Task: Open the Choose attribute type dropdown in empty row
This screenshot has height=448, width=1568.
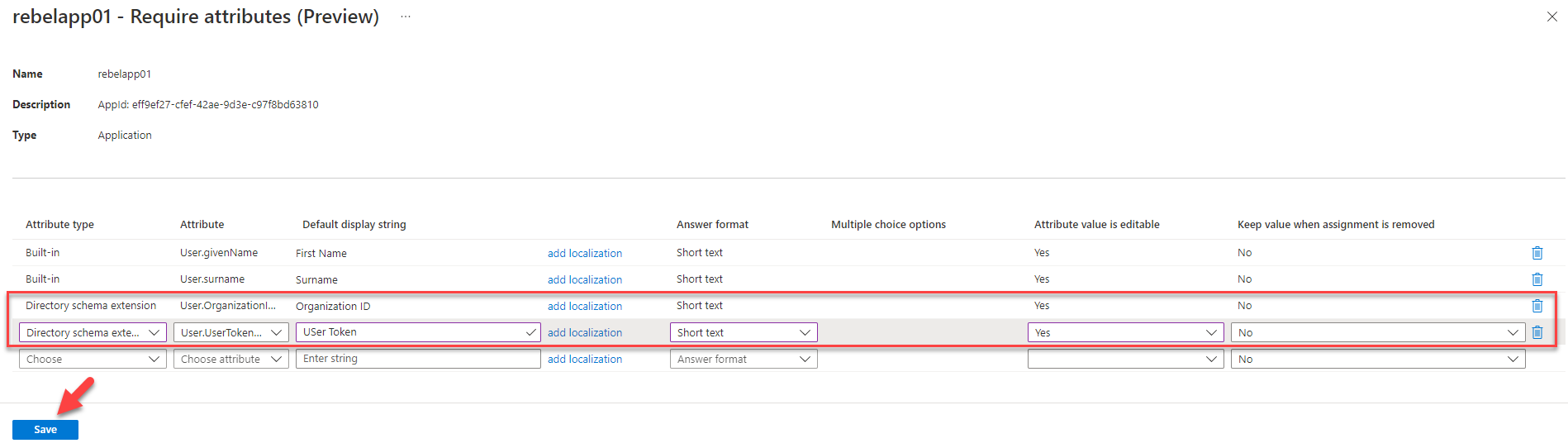Action: click(93, 359)
